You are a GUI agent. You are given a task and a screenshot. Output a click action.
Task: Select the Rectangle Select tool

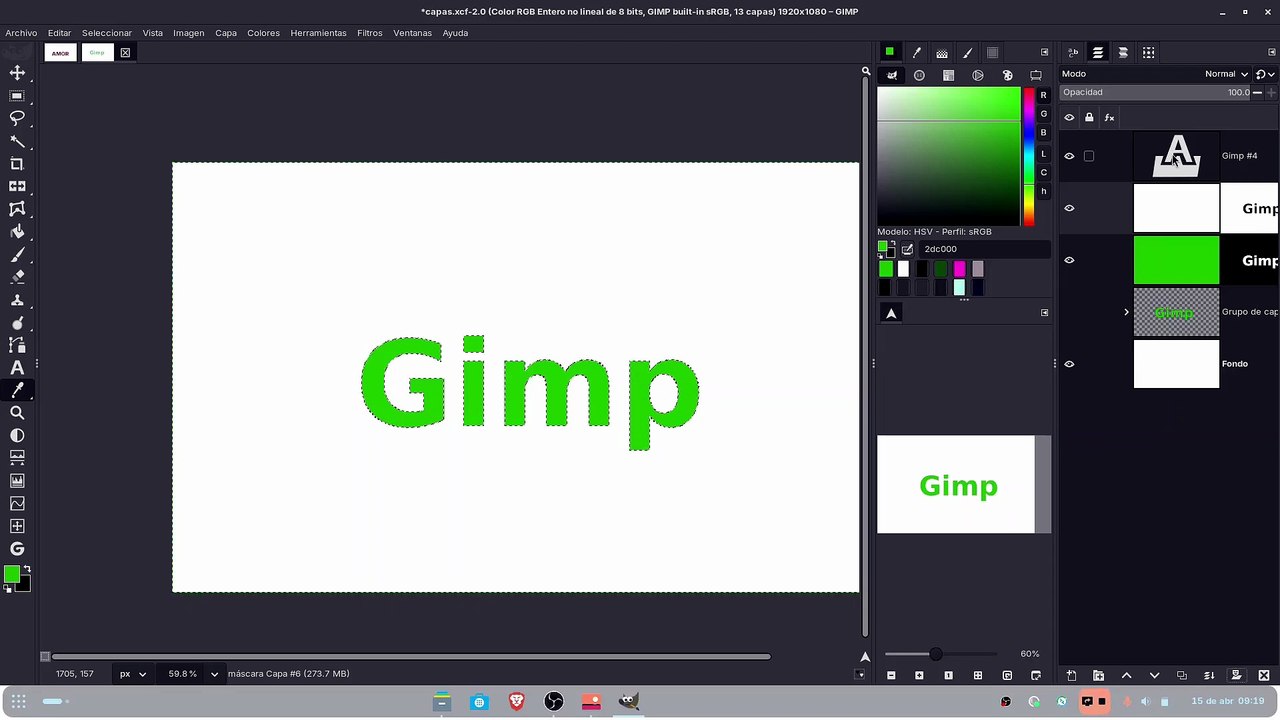[x=17, y=96]
